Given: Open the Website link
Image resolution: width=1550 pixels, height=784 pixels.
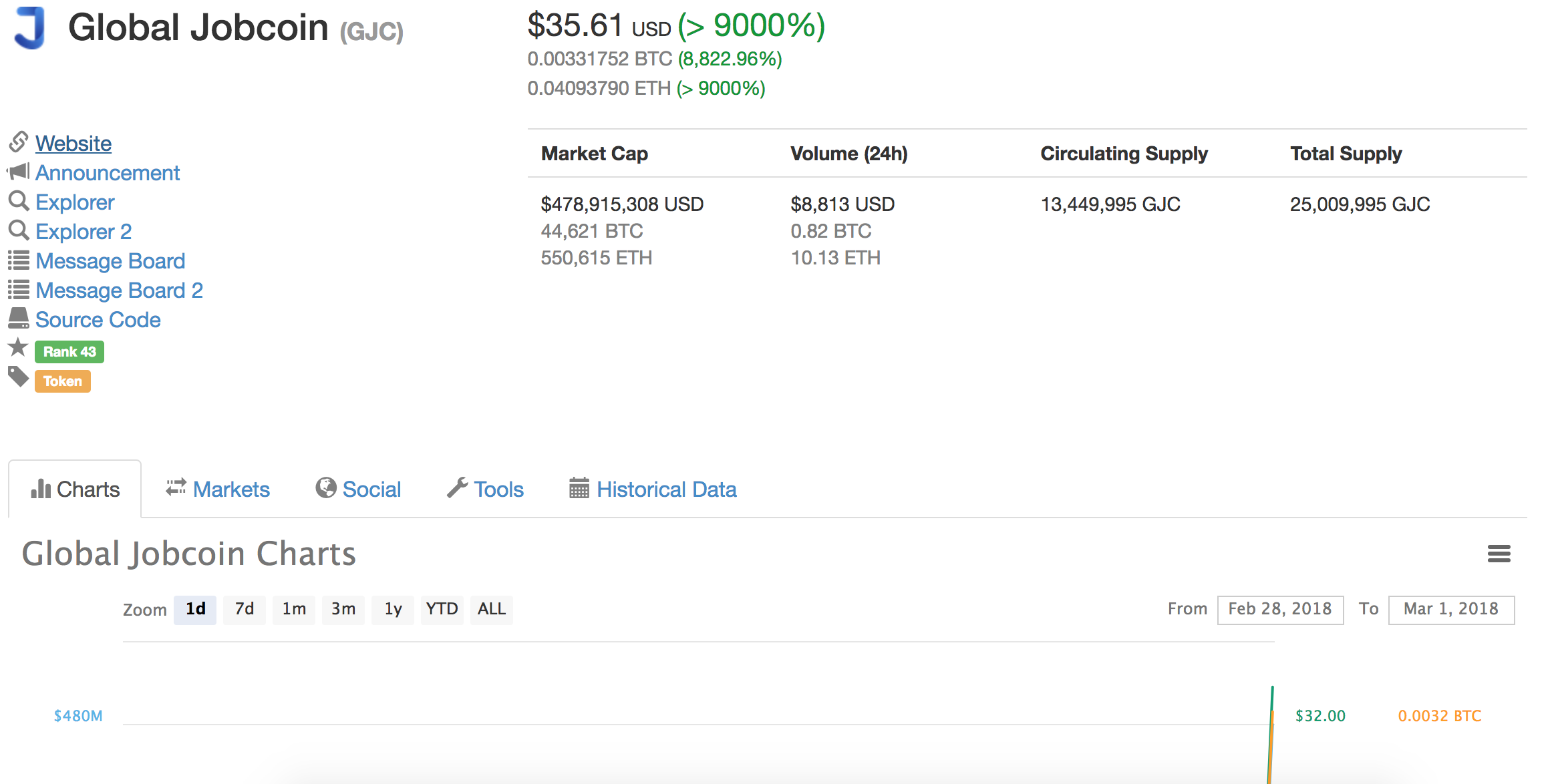Looking at the screenshot, I should [73, 143].
